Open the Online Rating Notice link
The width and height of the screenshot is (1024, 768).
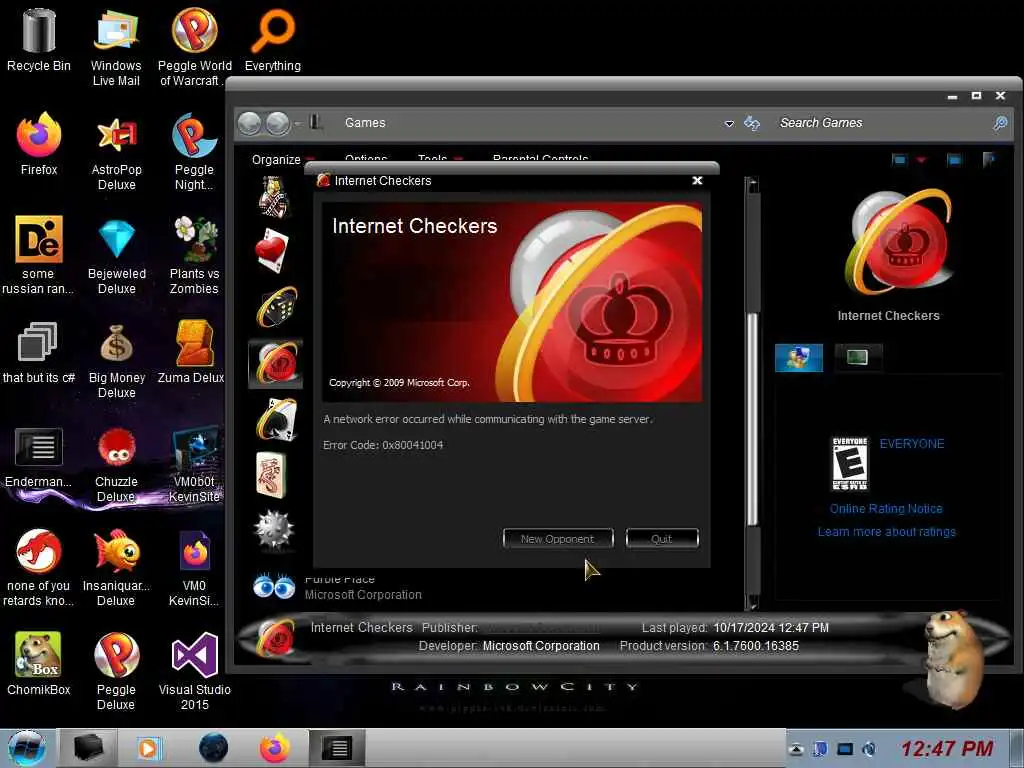pyautogui.click(x=886, y=509)
